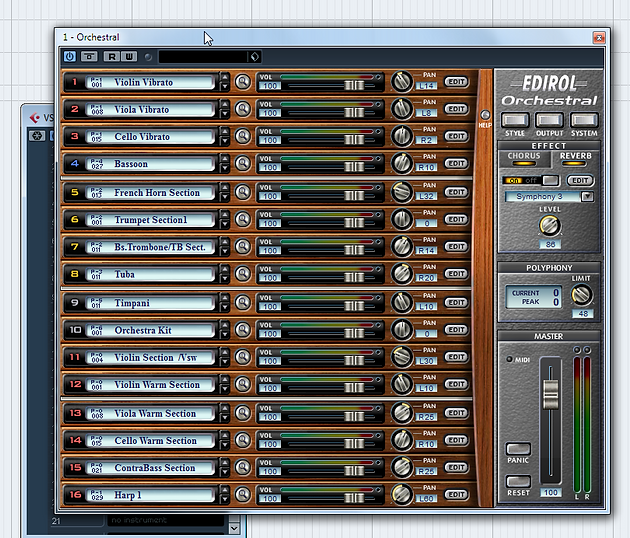The image size is (630, 538).
Task: Enable Write automation W button
Action: click(129, 57)
